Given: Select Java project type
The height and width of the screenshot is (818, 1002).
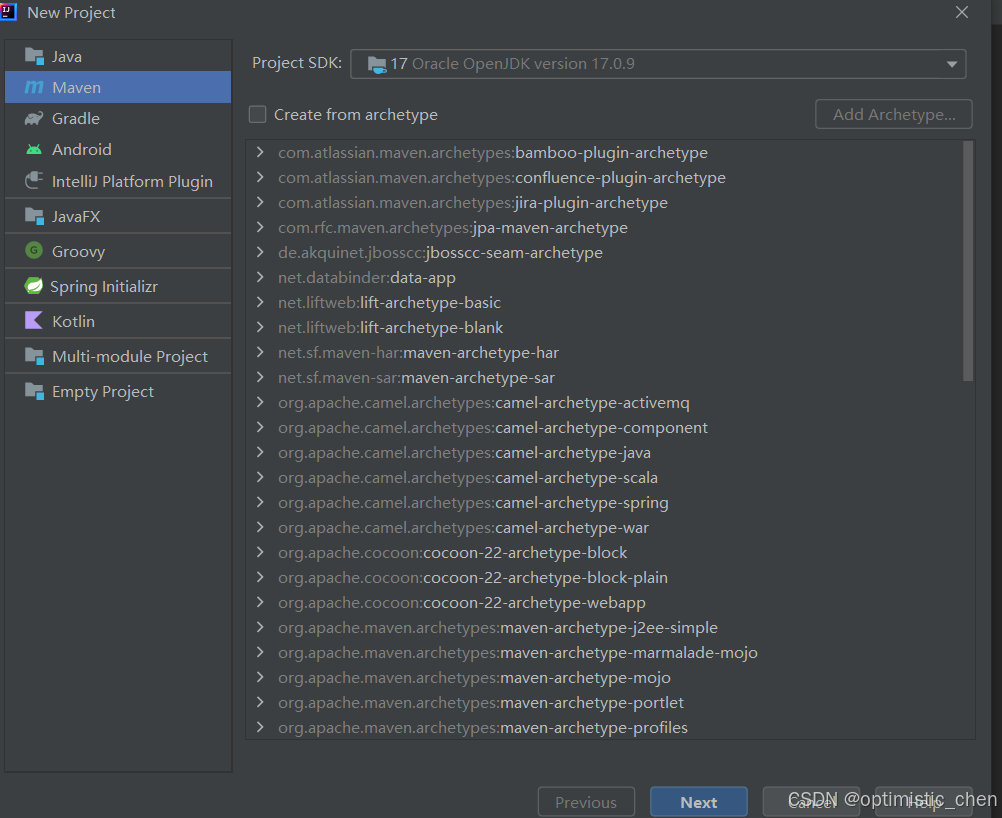Looking at the screenshot, I should point(118,56).
